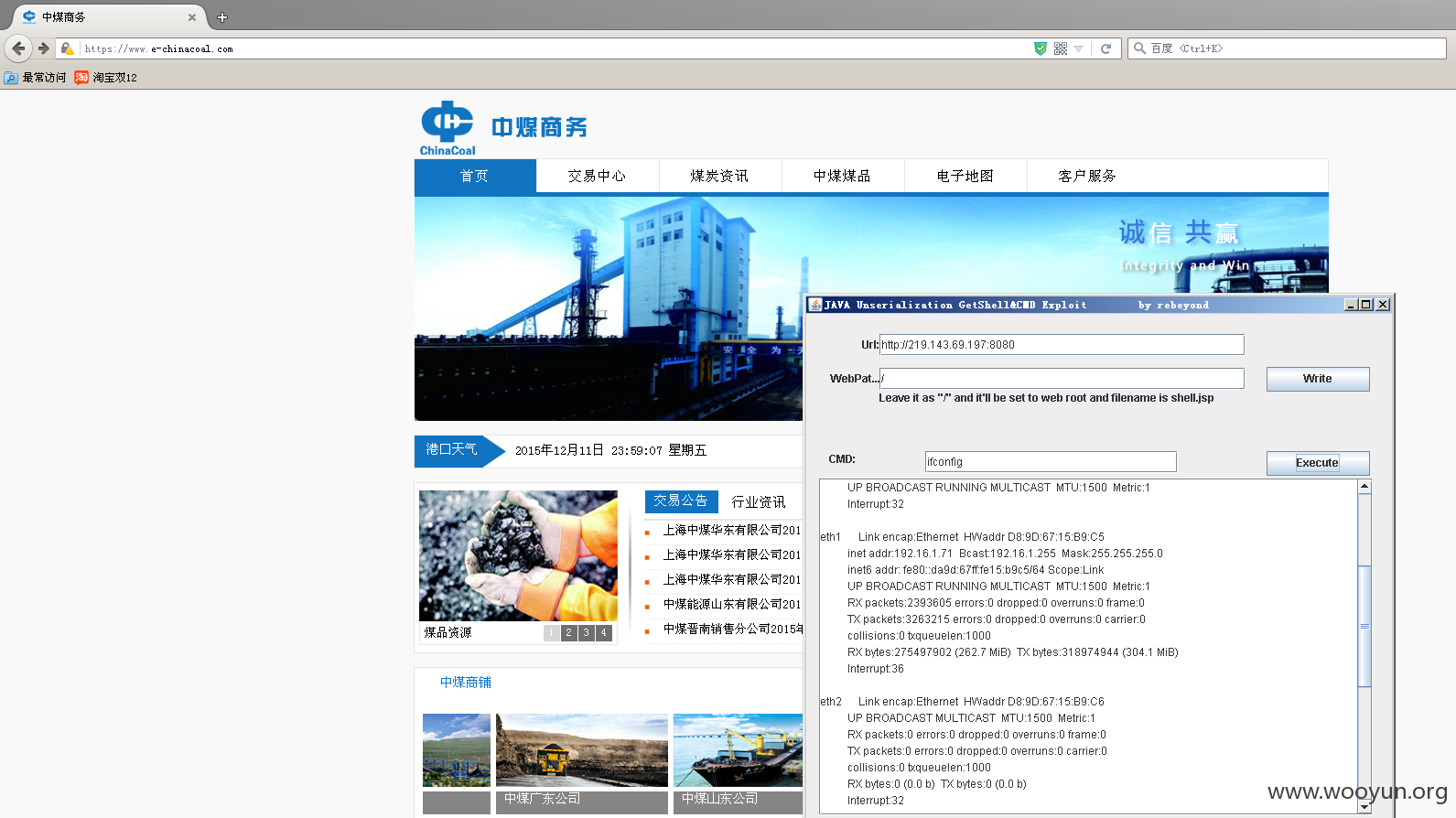Click the output scrollbar up arrow

point(1364,487)
